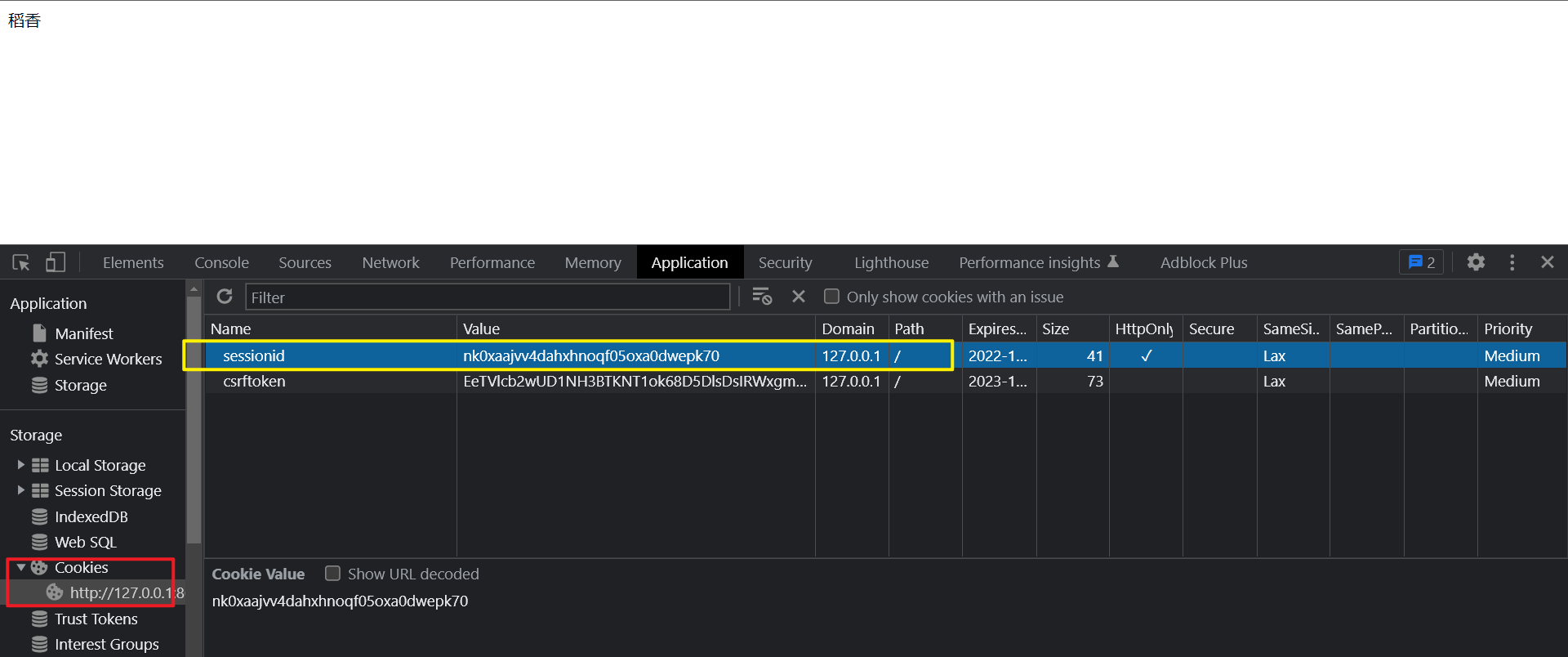Click the csrftoken size value 73
Image resolution: width=1568 pixels, height=657 pixels.
pos(1073,381)
